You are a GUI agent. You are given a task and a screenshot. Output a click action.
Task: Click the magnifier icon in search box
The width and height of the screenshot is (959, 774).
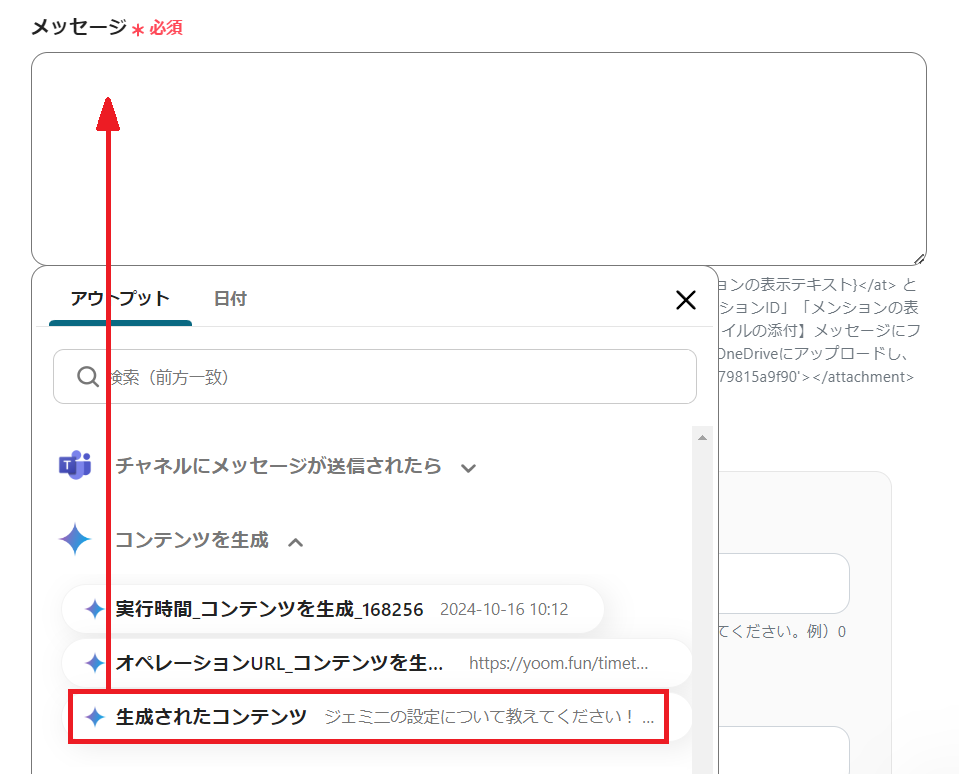click(87, 377)
